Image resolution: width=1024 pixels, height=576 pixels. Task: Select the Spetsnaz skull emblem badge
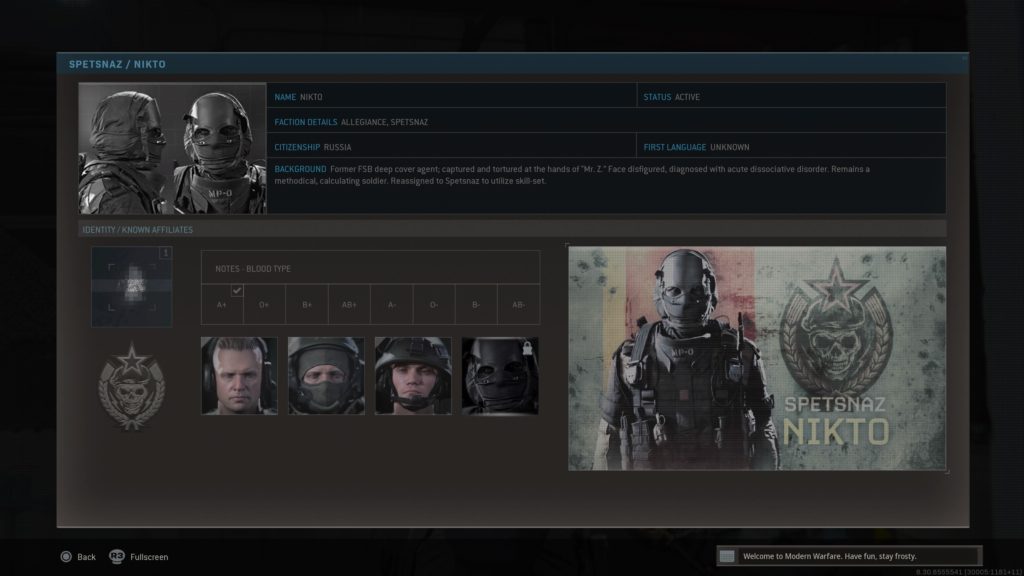[131, 386]
